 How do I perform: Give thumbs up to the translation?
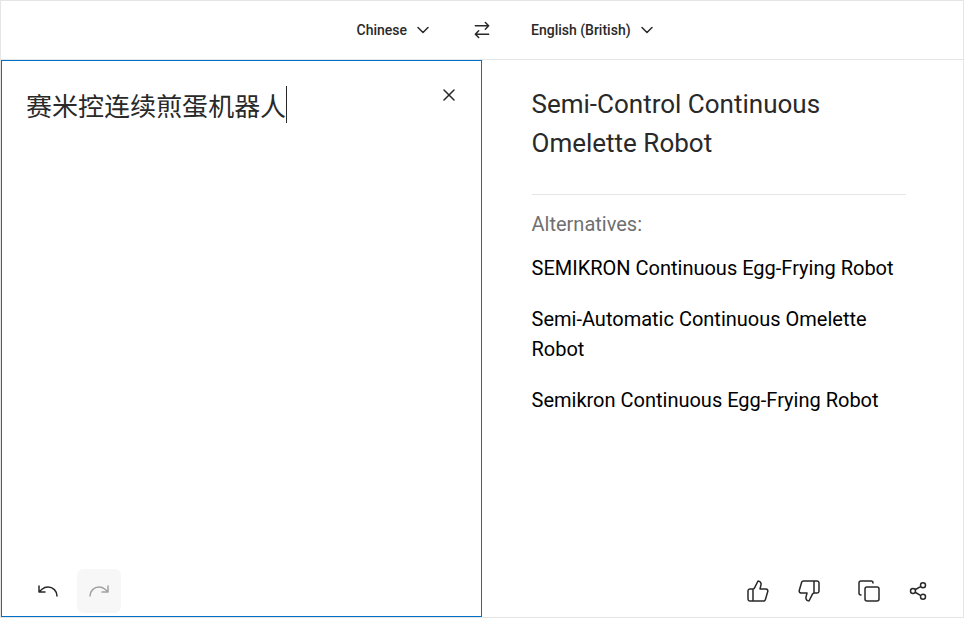point(757,591)
